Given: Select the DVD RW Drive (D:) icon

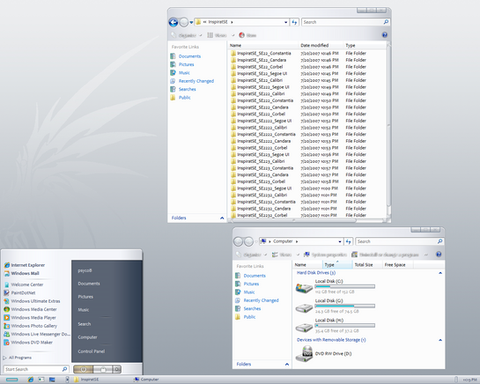Looking at the screenshot, I should click(304, 354).
